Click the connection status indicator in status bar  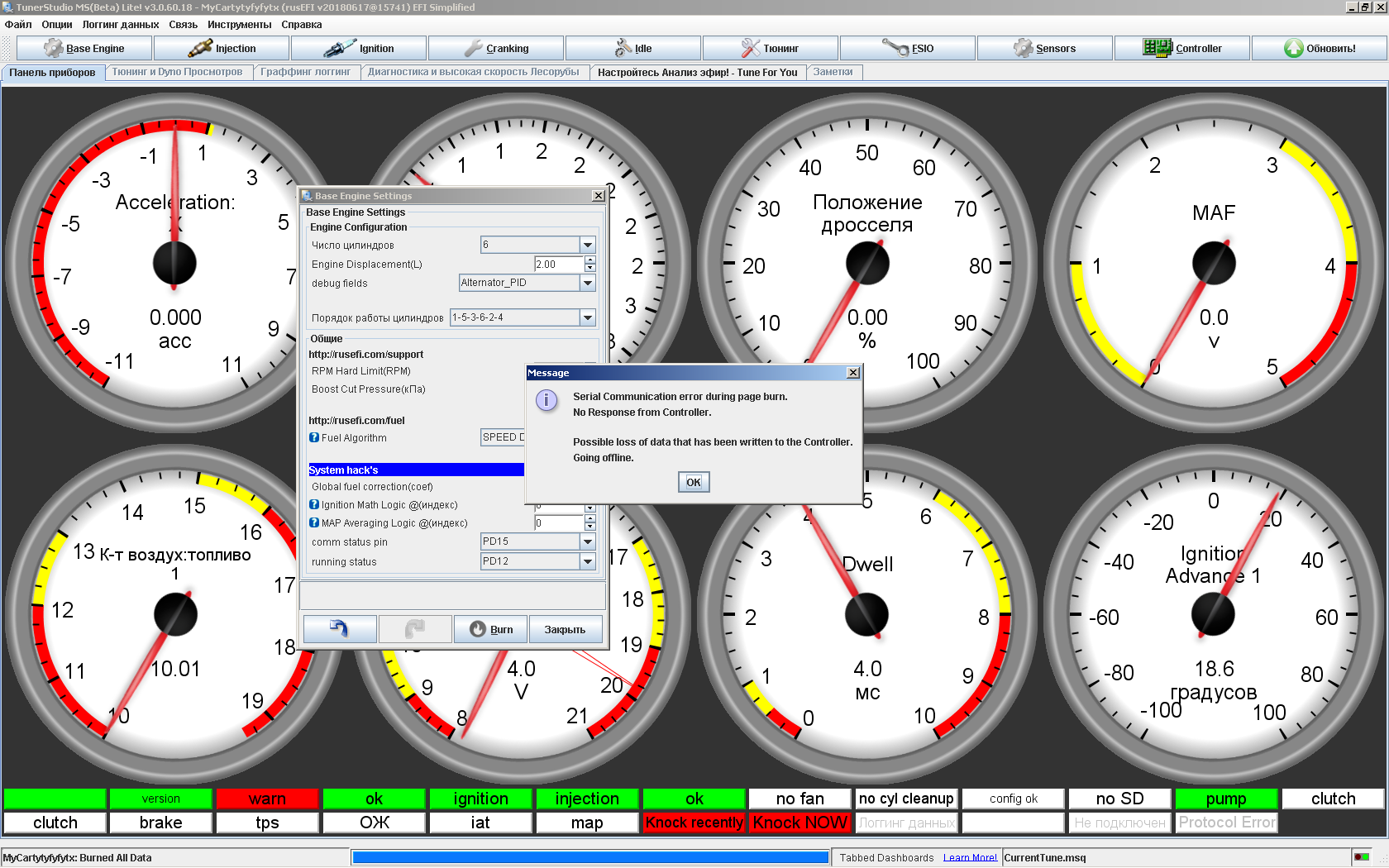[x=1362, y=857]
